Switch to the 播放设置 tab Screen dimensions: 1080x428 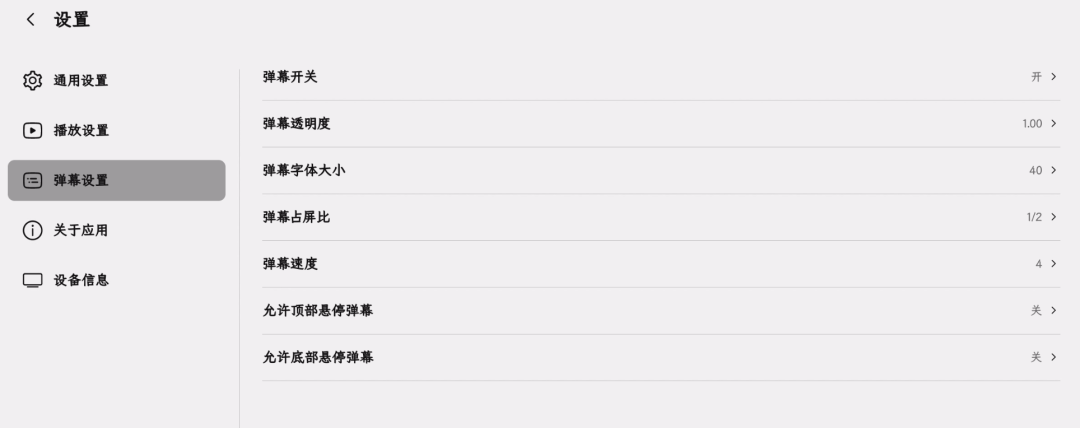[x=81, y=130]
